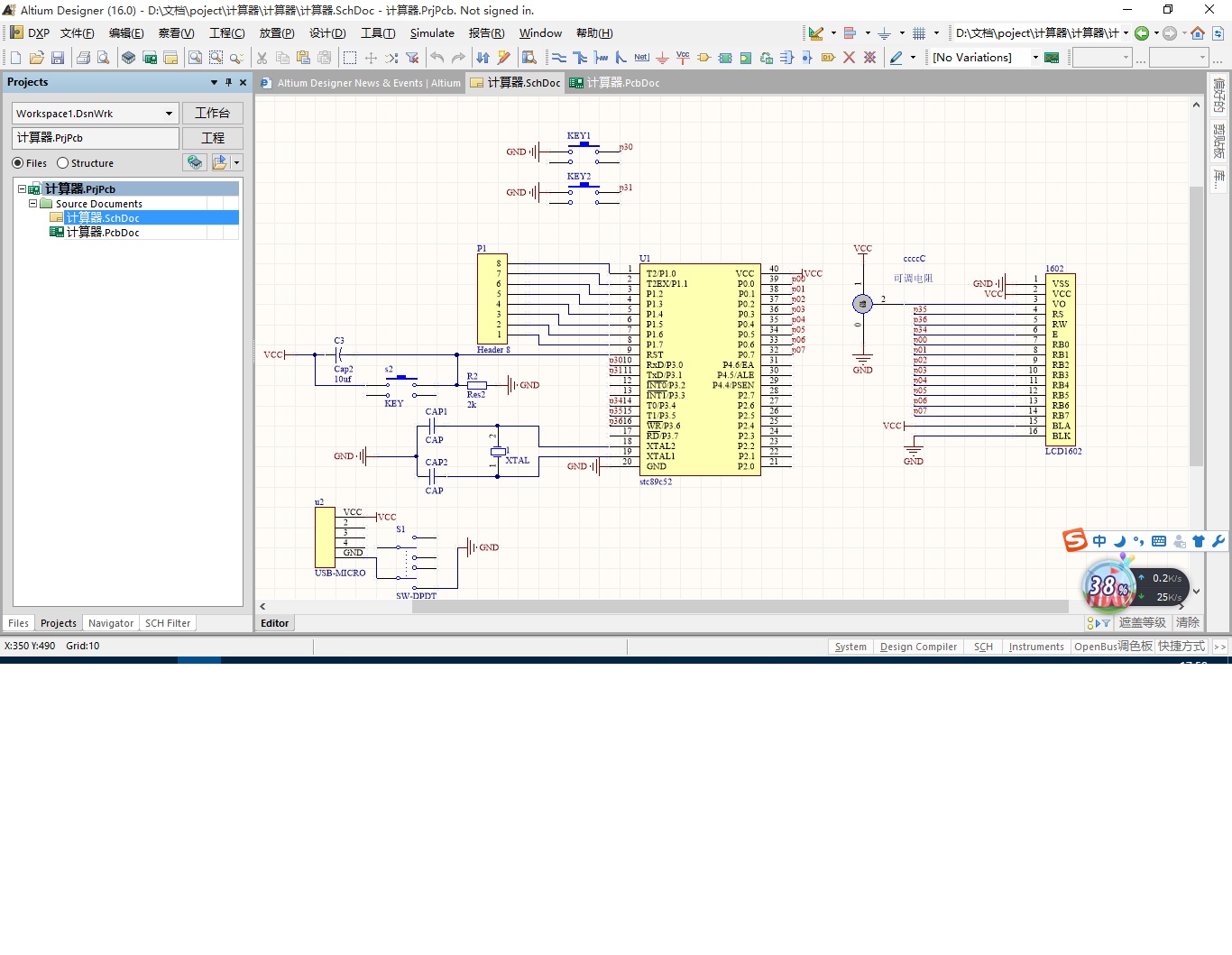The height and width of the screenshot is (955, 1232).
Task: Place port icon in wiring toolbar
Action: (x=828, y=58)
